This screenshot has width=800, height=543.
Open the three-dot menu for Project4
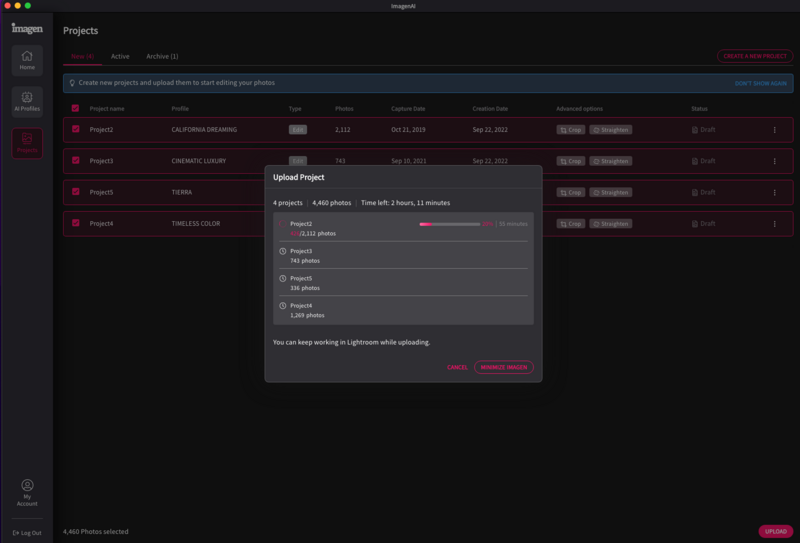pos(774,224)
